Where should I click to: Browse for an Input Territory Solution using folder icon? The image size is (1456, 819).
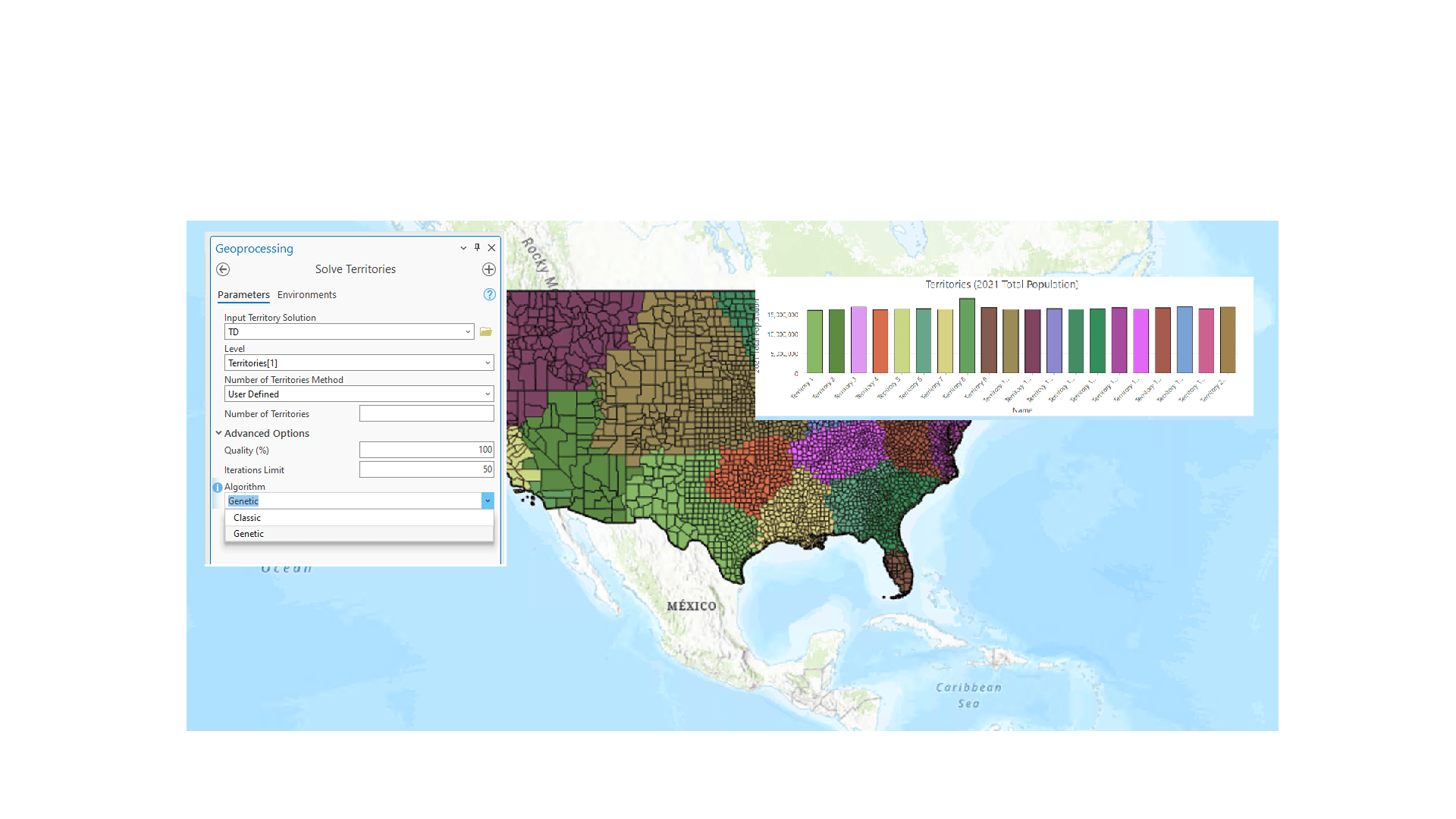(485, 331)
